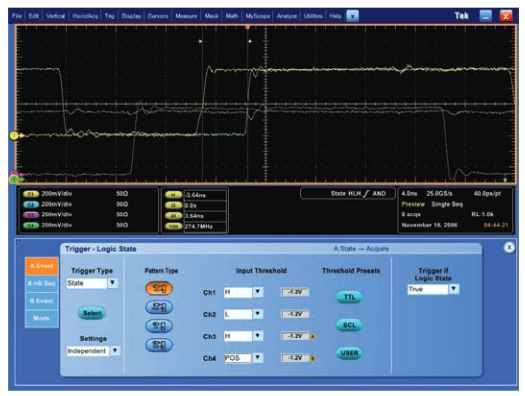Open the Ch1 logic level dropdown
Screen dimensions: 525x396
tap(257, 292)
